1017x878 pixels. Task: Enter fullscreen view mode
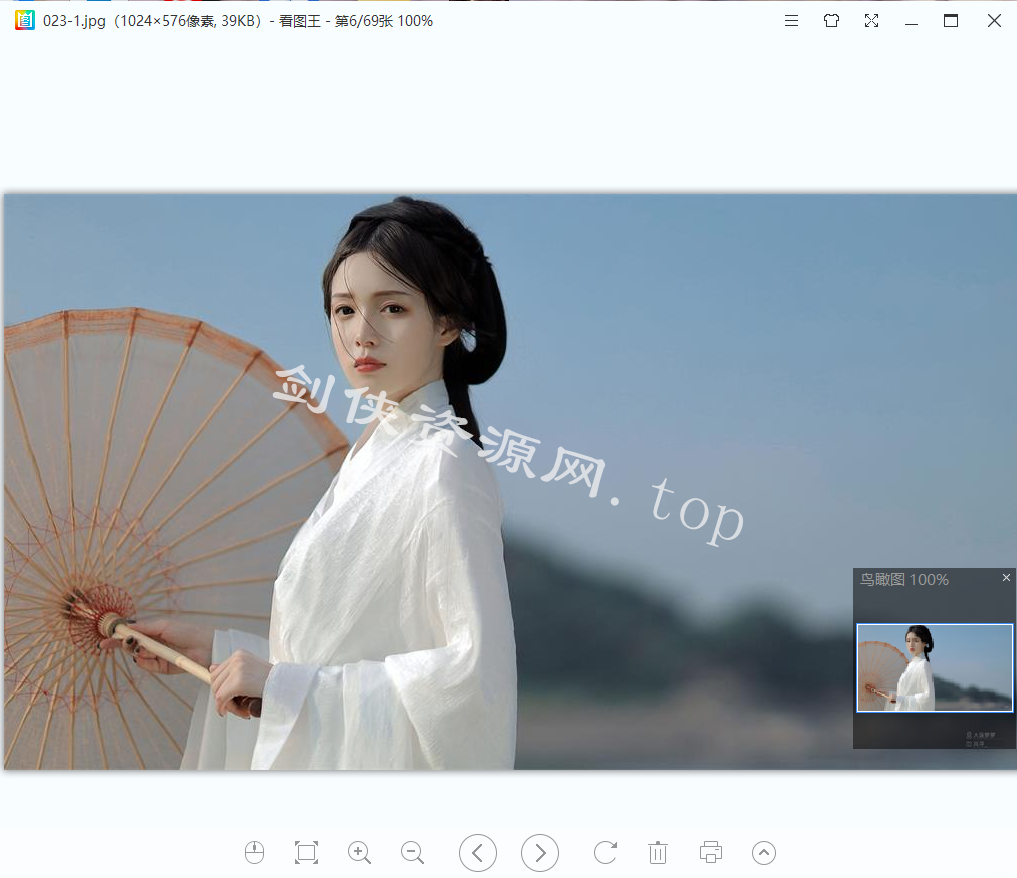[871, 21]
